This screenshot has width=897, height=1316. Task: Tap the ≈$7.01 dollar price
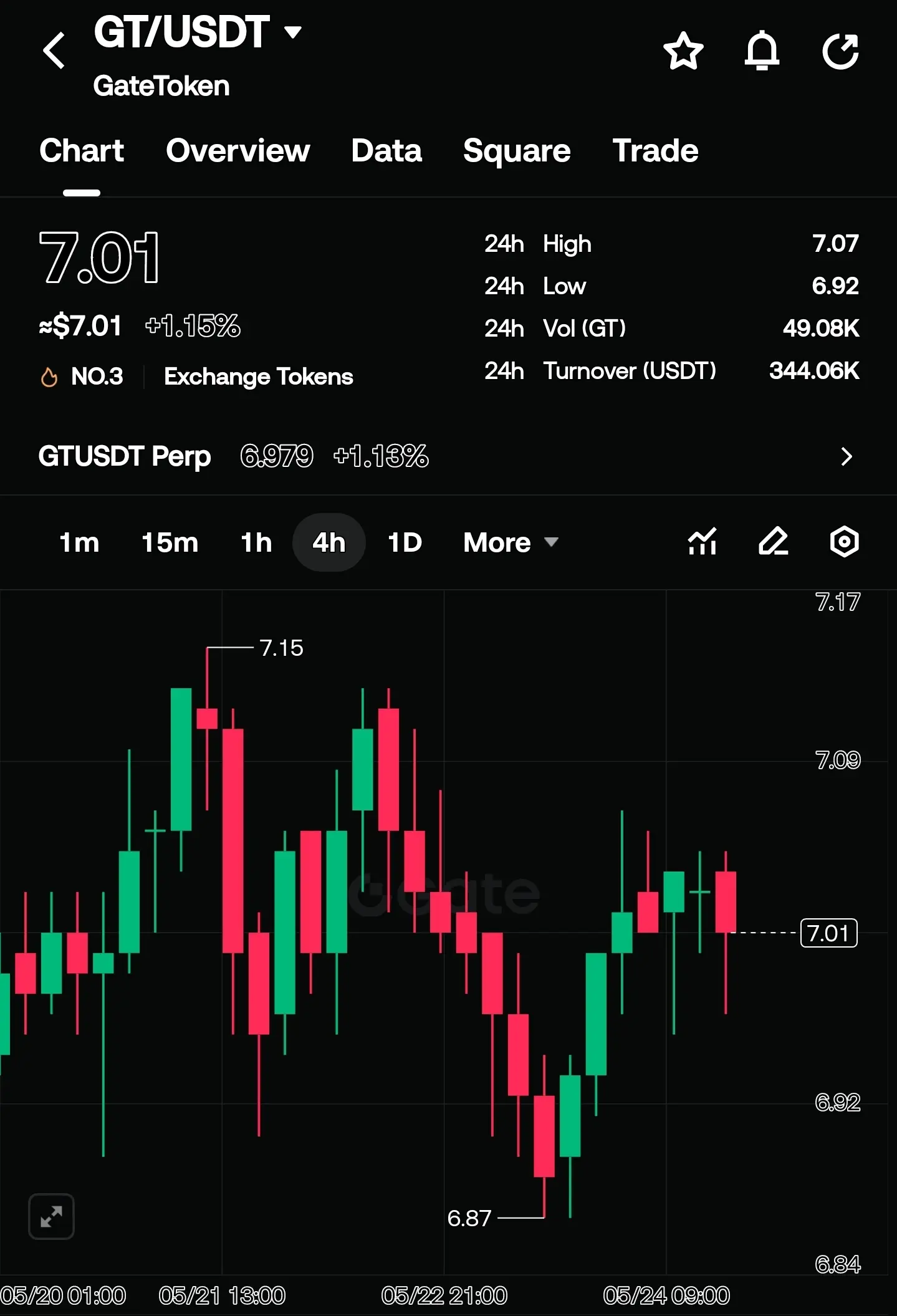pyautogui.click(x=80, y=326)
